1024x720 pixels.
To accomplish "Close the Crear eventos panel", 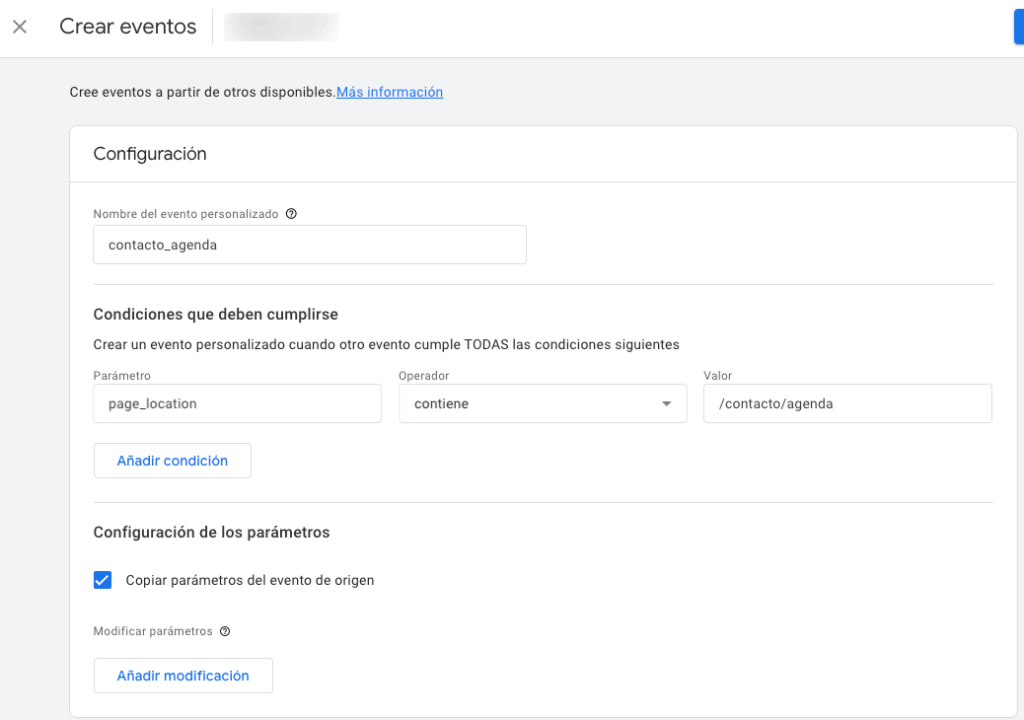I will (x=20, y=27).
